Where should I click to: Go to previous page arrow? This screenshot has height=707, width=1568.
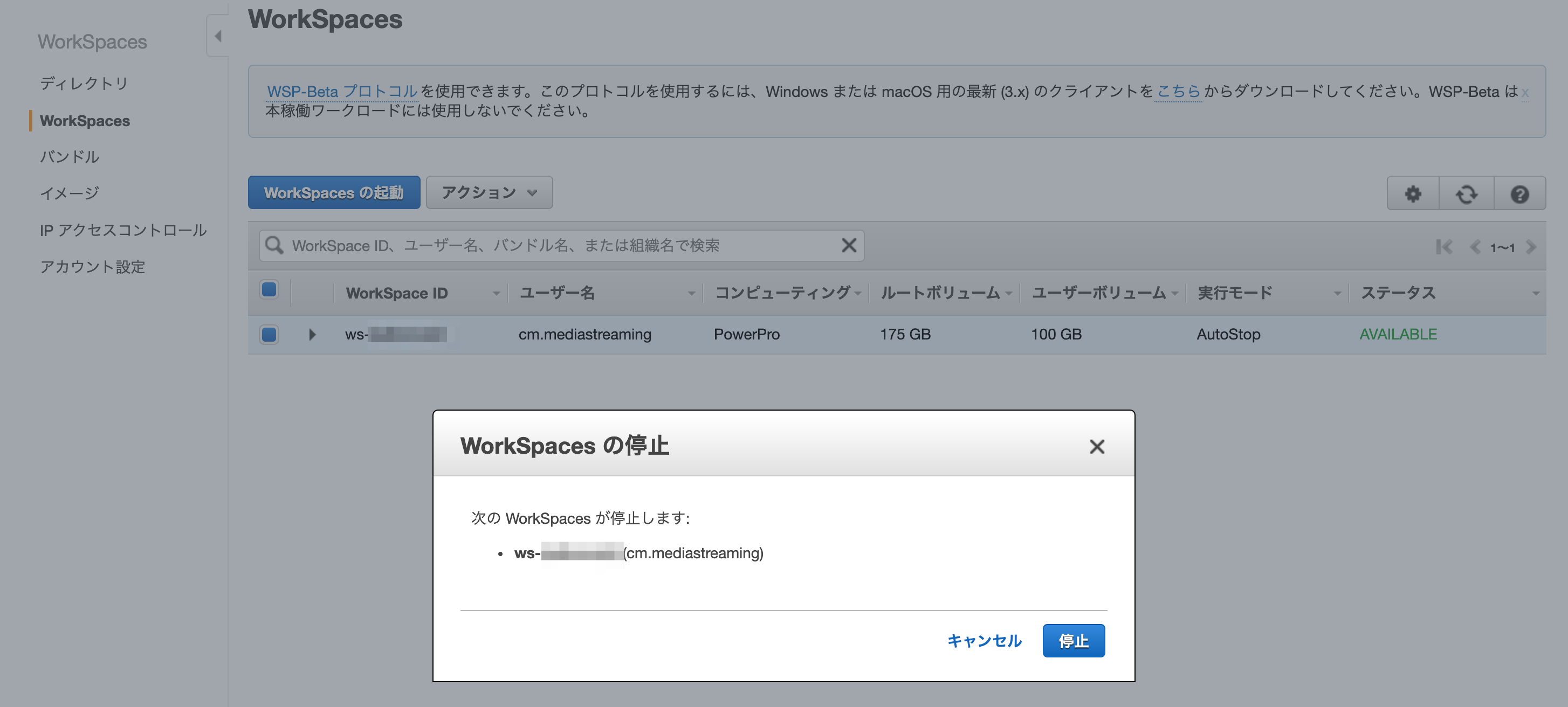pyautogui.click(x=1474, y=247)
